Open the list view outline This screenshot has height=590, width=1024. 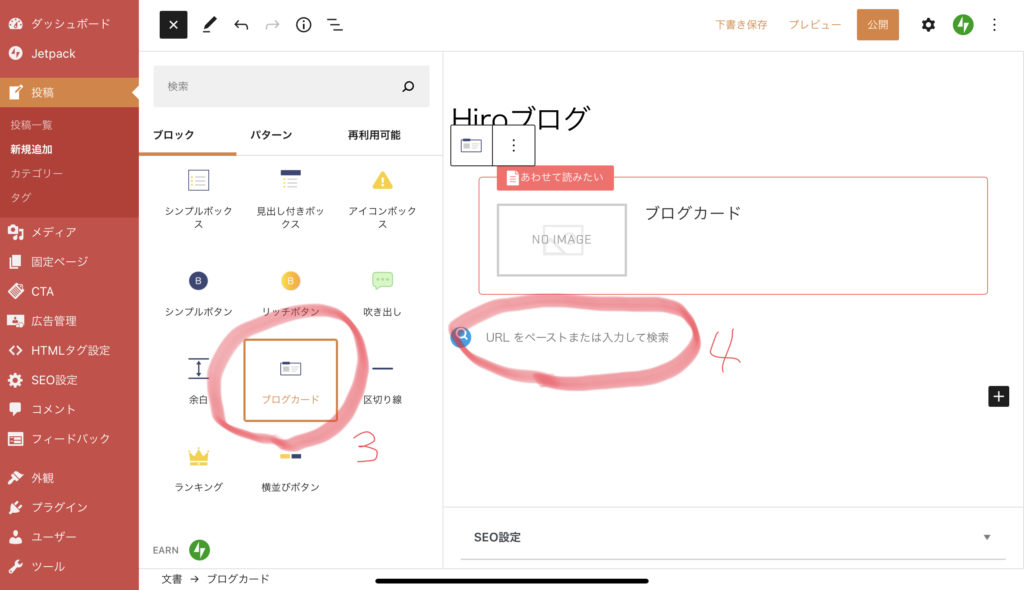(335, 25)
